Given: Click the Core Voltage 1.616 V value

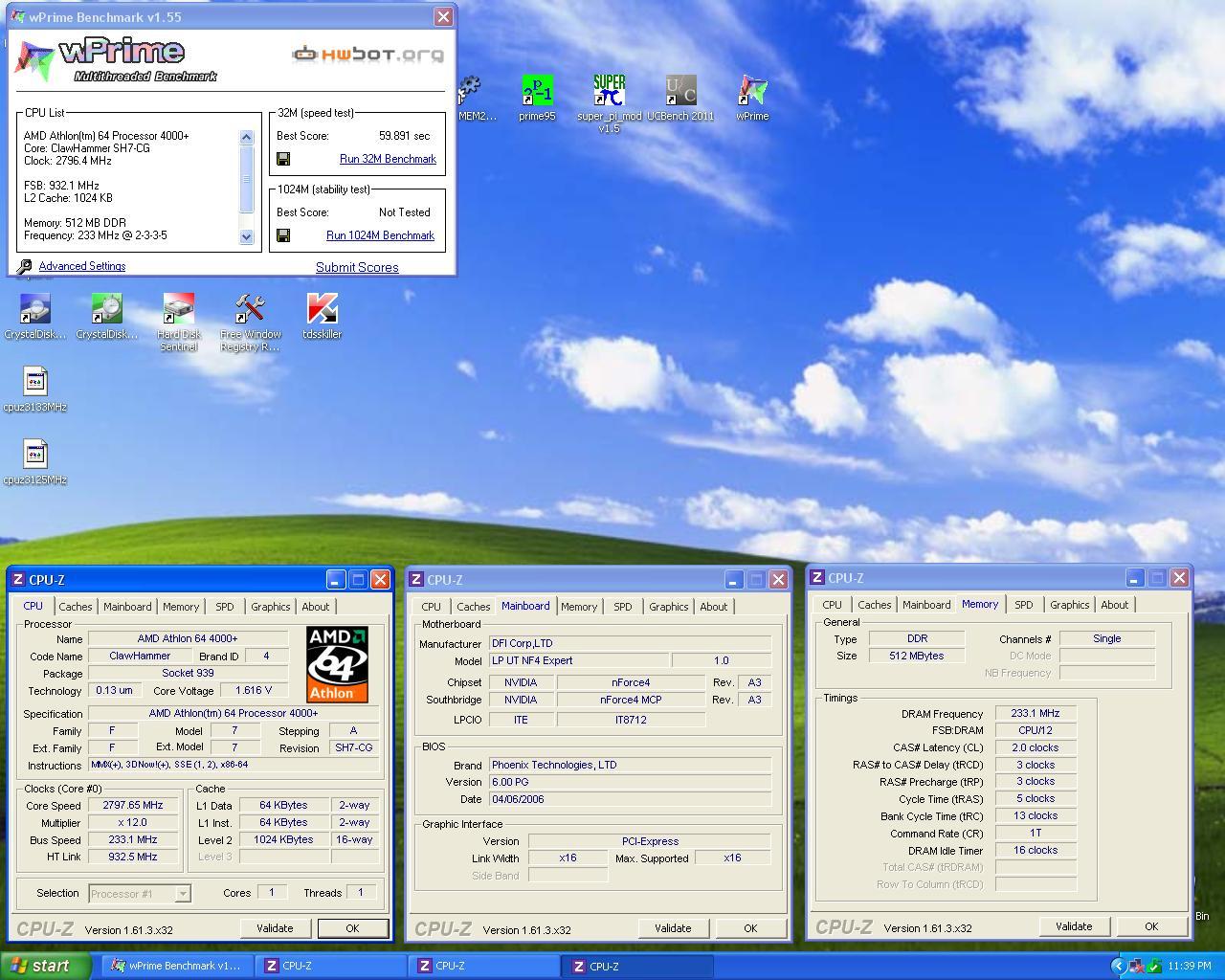Looking at the screenshot, I should tap(254, 690).
